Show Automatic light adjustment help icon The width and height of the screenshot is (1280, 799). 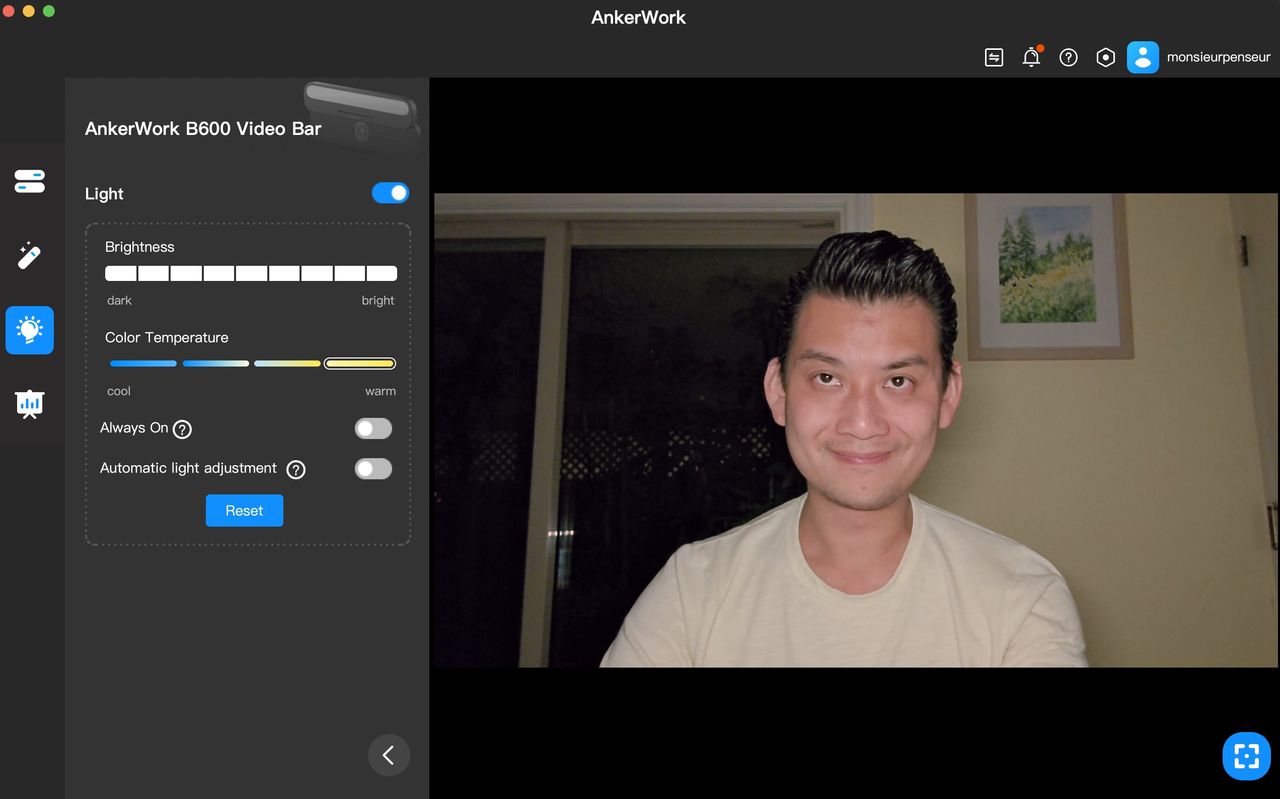(x=296, y=469)
